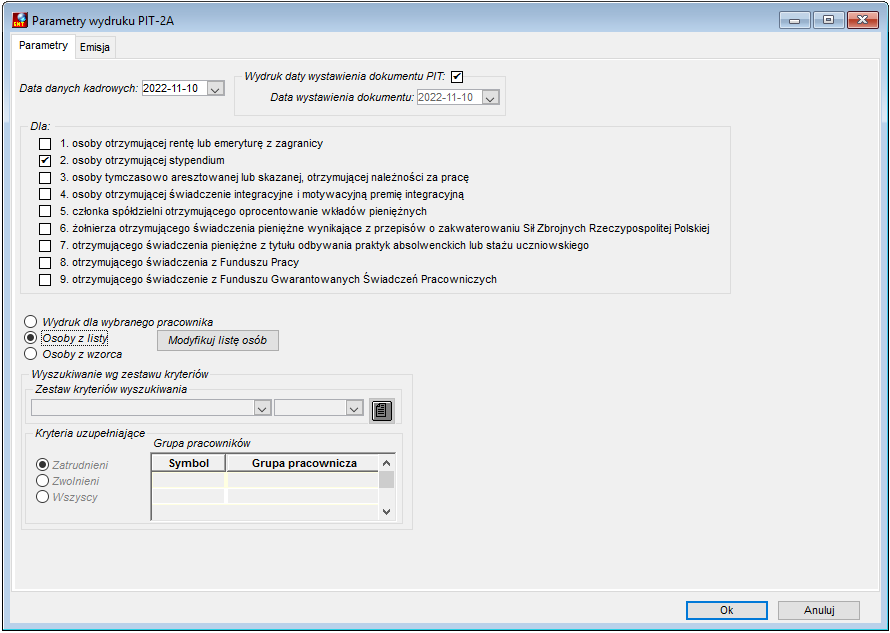Check option 1 renta lub emerytura z zagranicy

[45, 144]
